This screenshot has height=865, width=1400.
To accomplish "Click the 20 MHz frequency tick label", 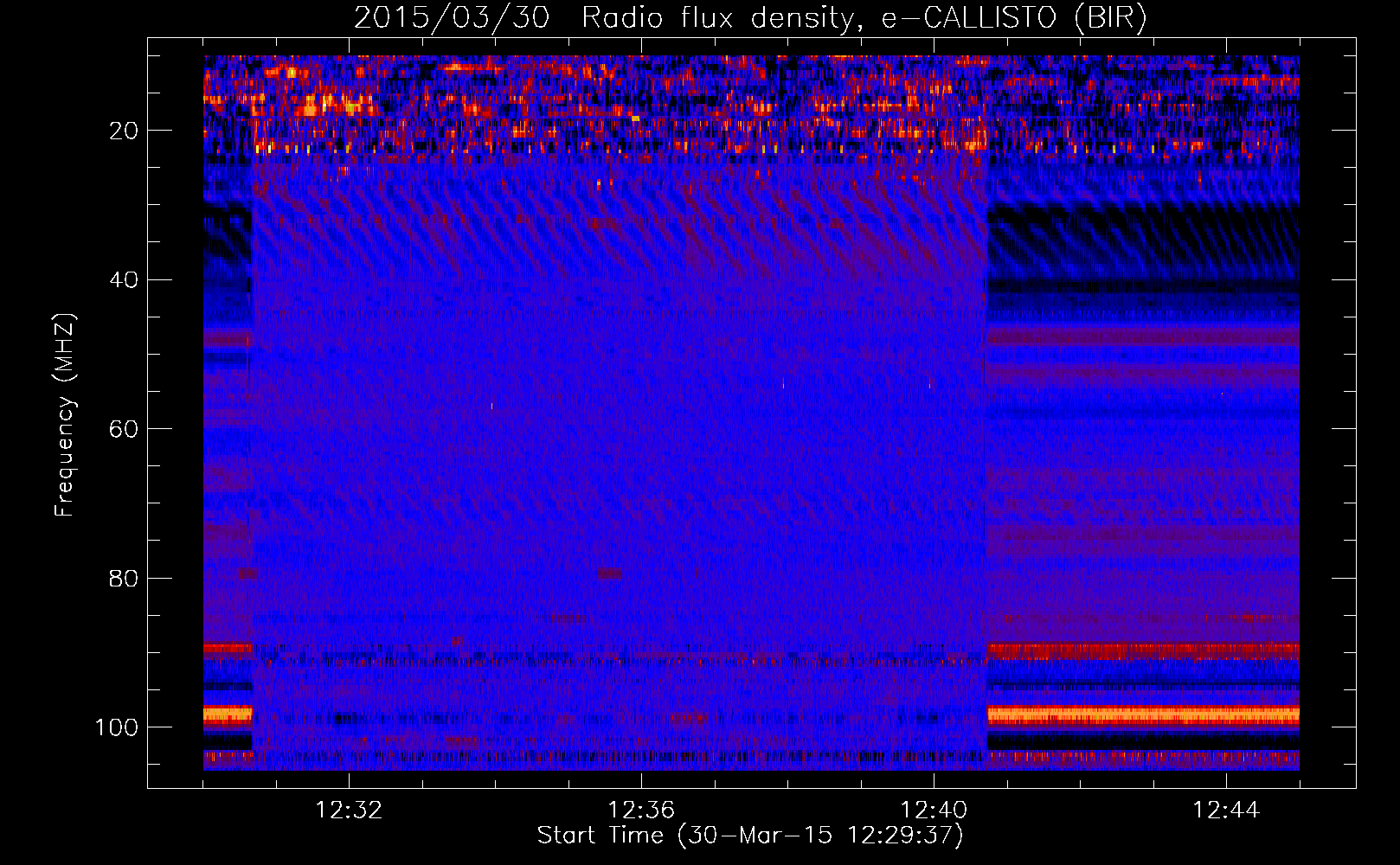I will (124, 131).
